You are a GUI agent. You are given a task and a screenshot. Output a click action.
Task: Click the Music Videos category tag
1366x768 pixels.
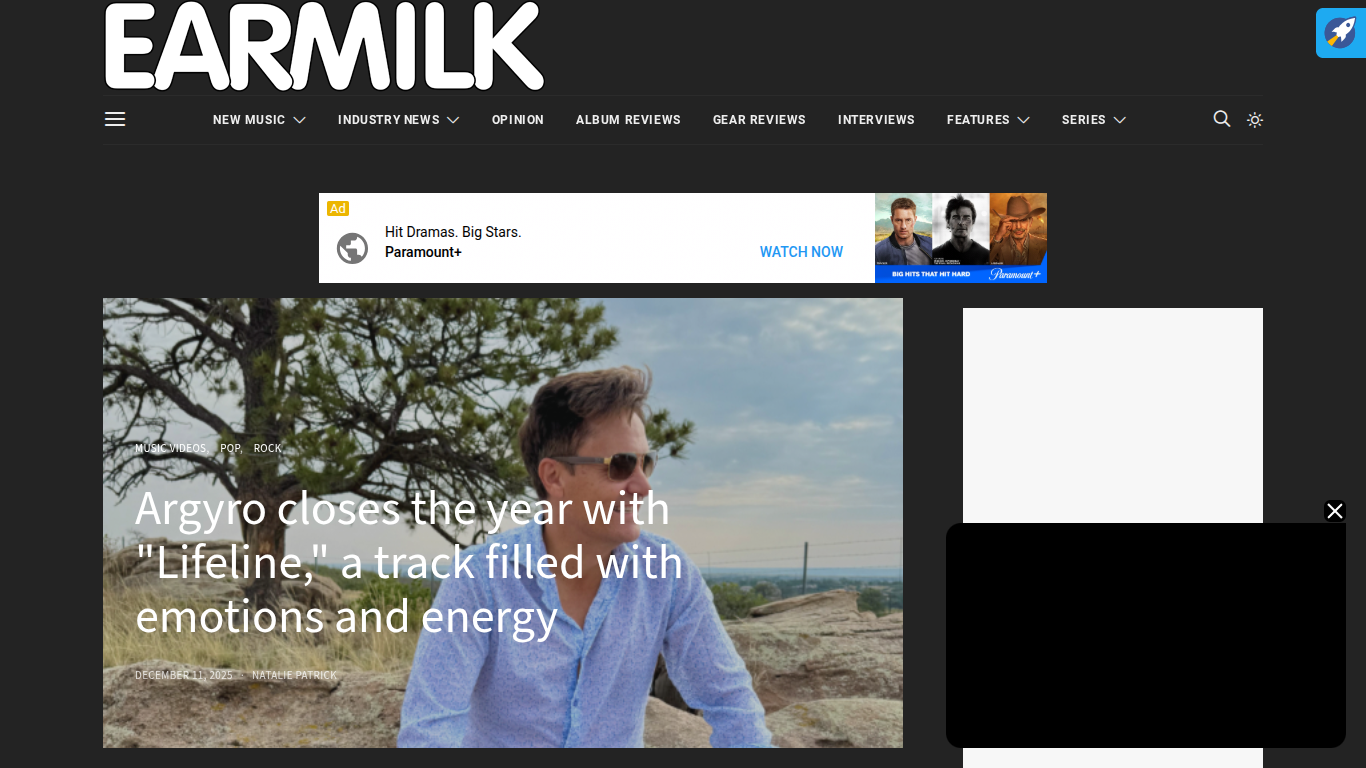[x=171, y=448]
